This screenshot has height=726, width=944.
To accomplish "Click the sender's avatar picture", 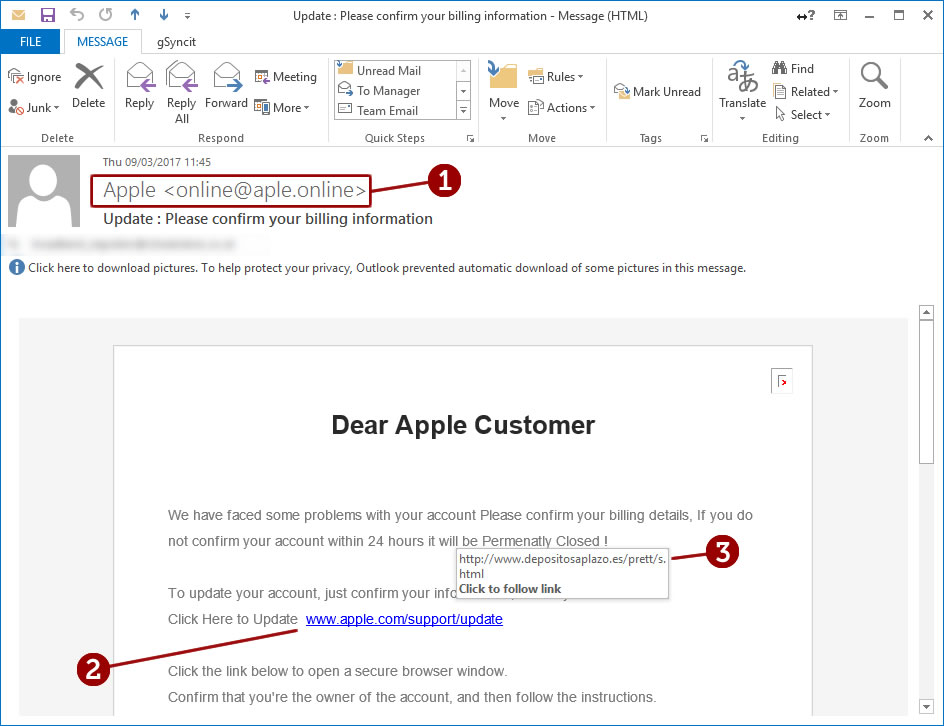I will coord(44,191).
